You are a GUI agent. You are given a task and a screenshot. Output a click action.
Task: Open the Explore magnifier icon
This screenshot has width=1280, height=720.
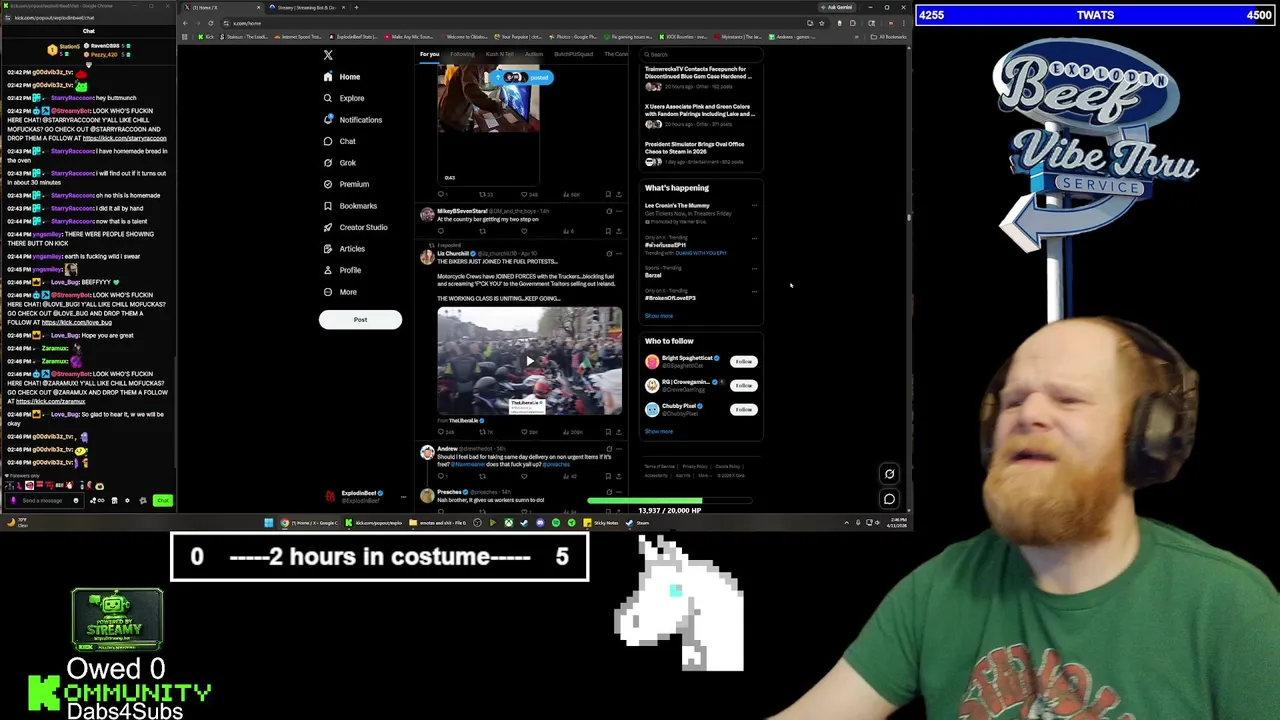(328, 98)
